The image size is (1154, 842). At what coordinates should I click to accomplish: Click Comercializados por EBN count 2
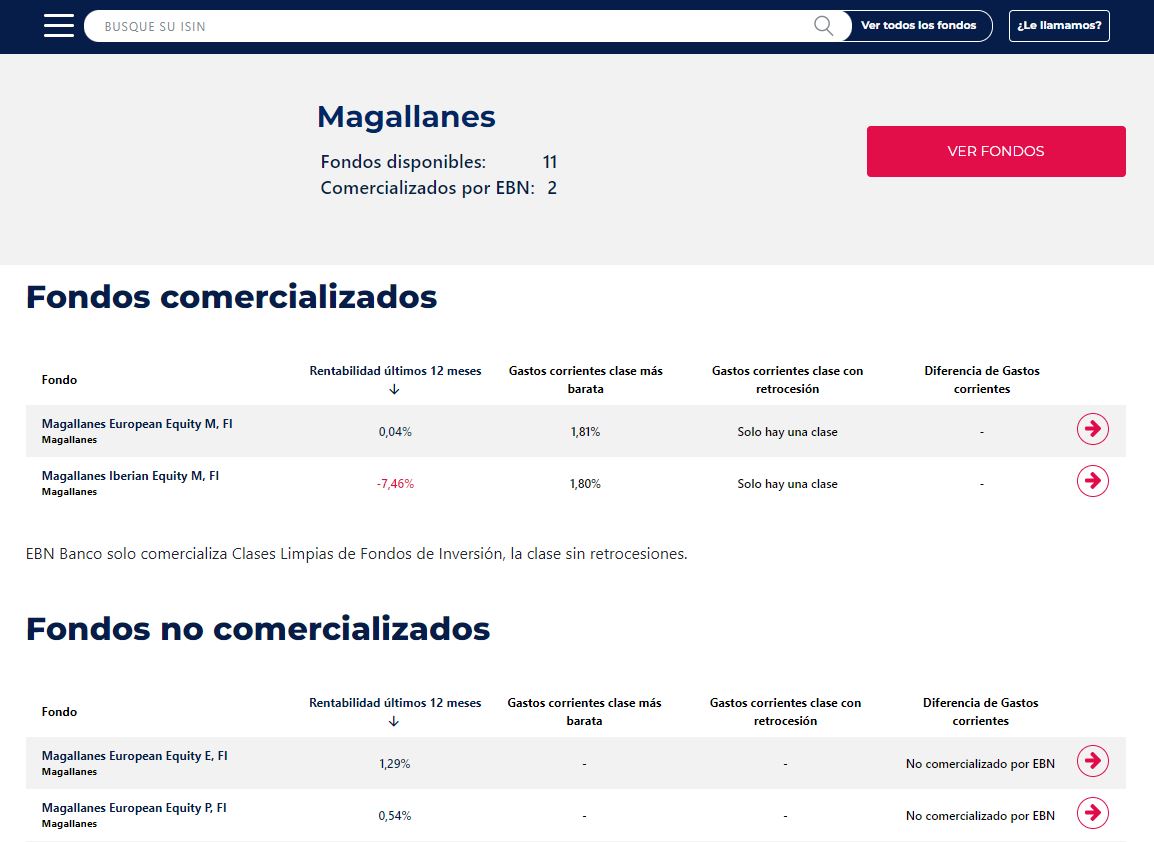(x=552, y=188)
